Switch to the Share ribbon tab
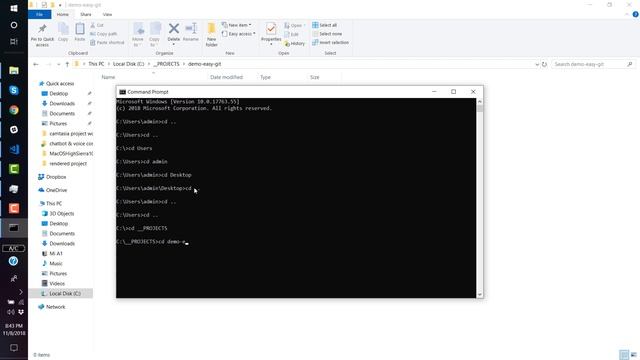This screenshot has height=360, width=640. pos(86,14)
